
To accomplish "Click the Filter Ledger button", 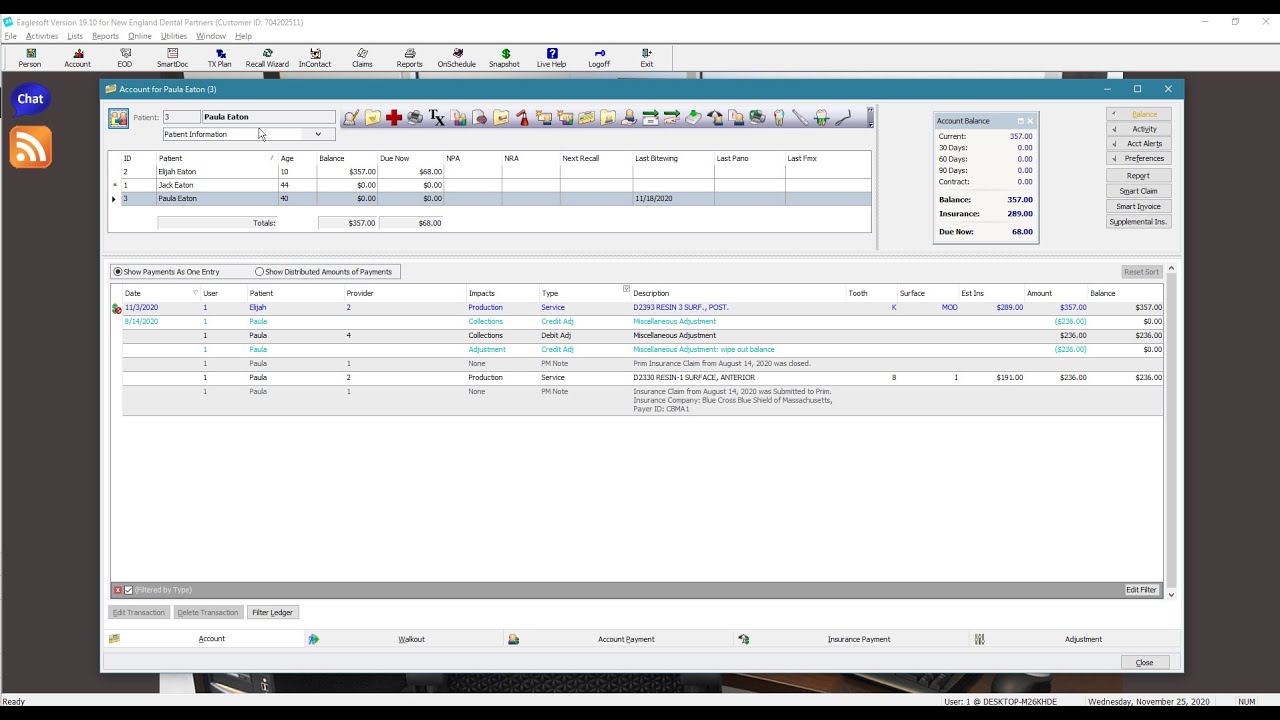I will pyautogui.click(x=272, y=612).
